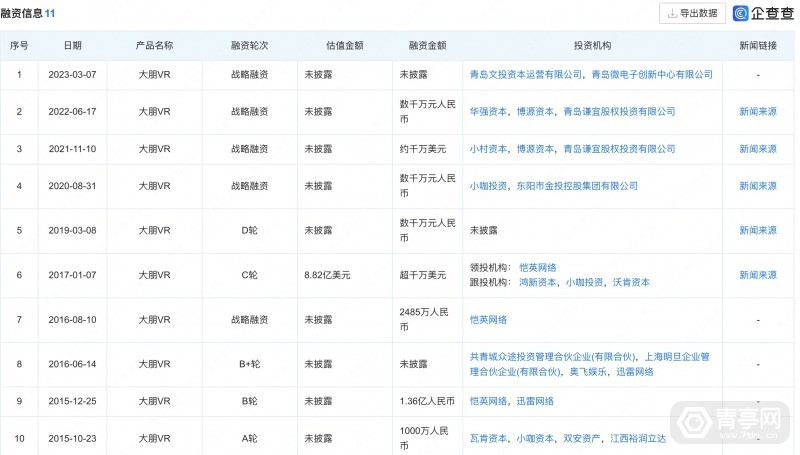
Task: Open 新闻来源 link for 2022-06-17 row
Action: click(x=758, y=112)
